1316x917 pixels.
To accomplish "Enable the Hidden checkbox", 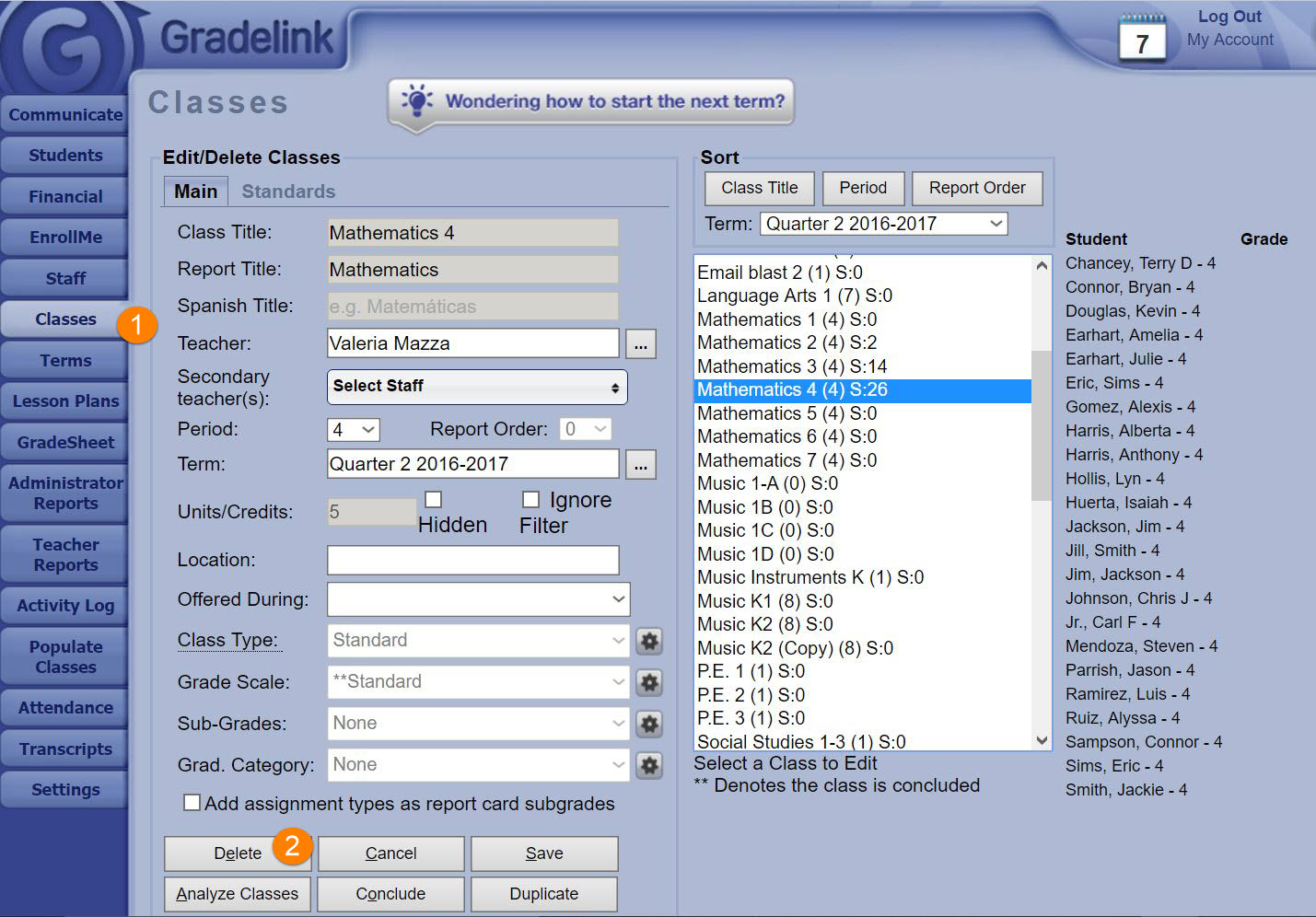I will [433, 499].
